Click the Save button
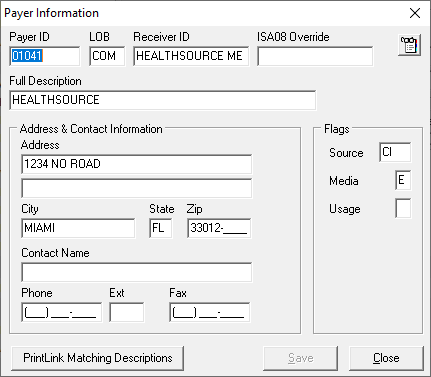This screenshot has height=377, width=431. pyautogui.click(x=301, y=358)
